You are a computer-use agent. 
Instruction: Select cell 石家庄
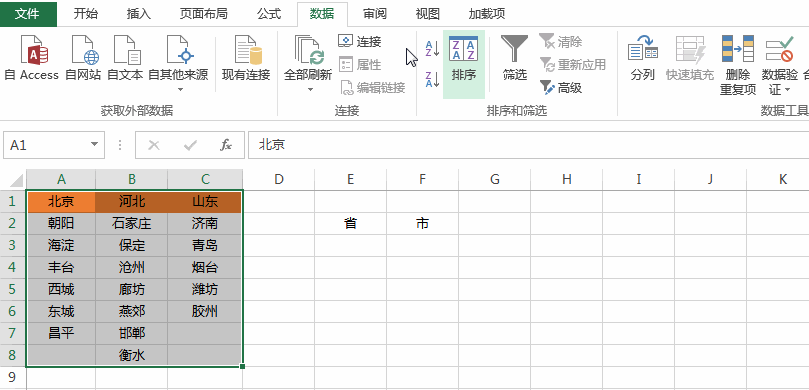[x=132, y=223]
